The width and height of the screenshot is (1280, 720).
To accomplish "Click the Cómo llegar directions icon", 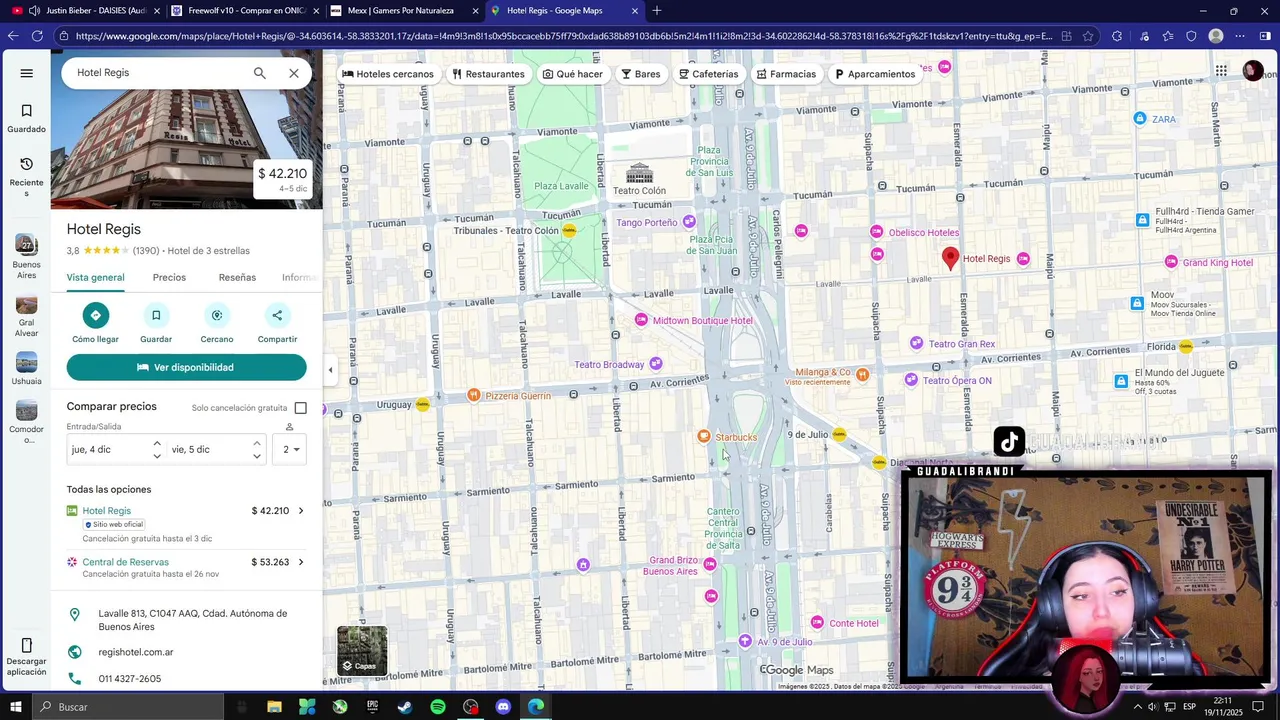I will pyautogui.click(x=95, y=315).
